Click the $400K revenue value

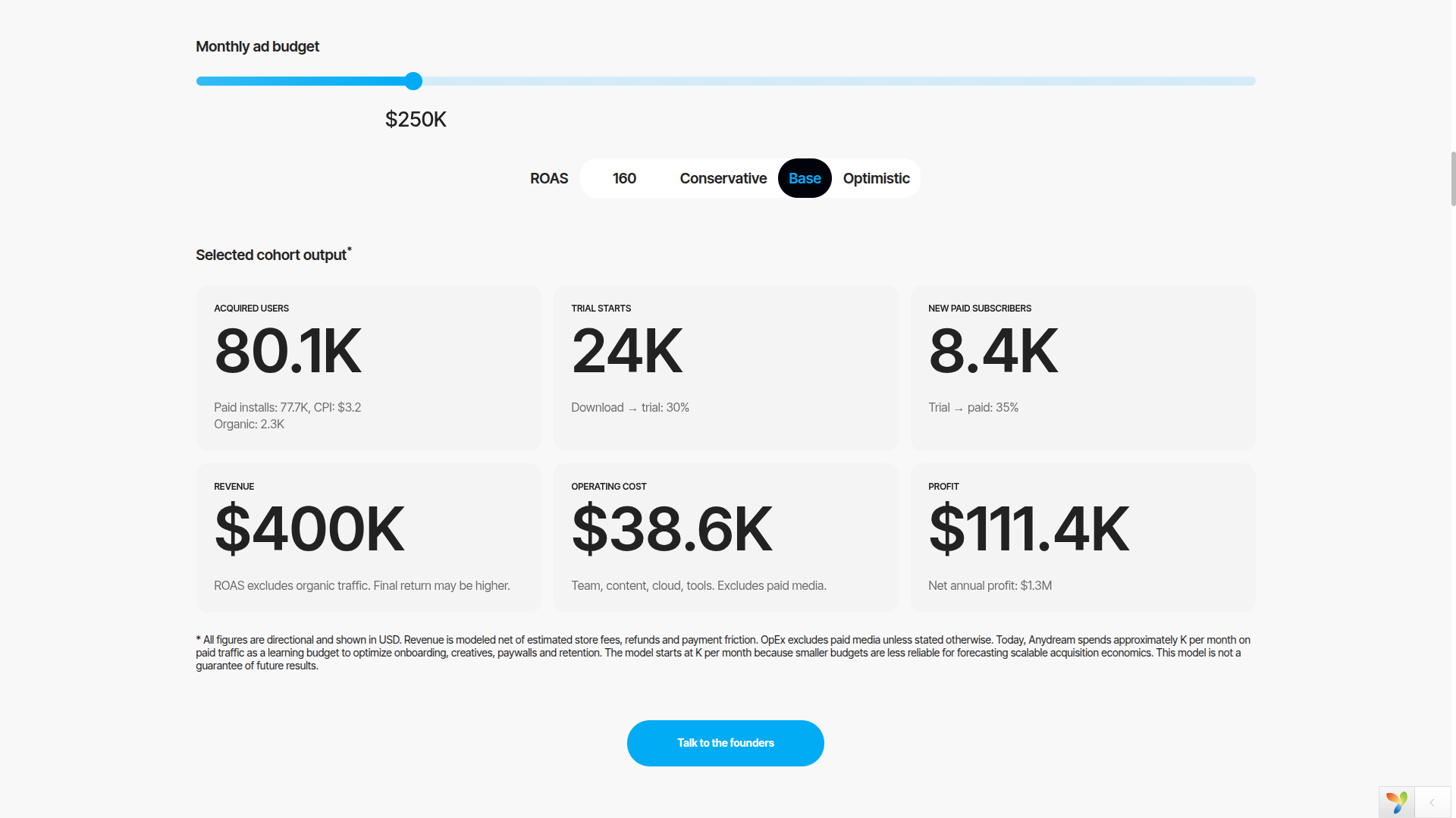coord(309,529)
